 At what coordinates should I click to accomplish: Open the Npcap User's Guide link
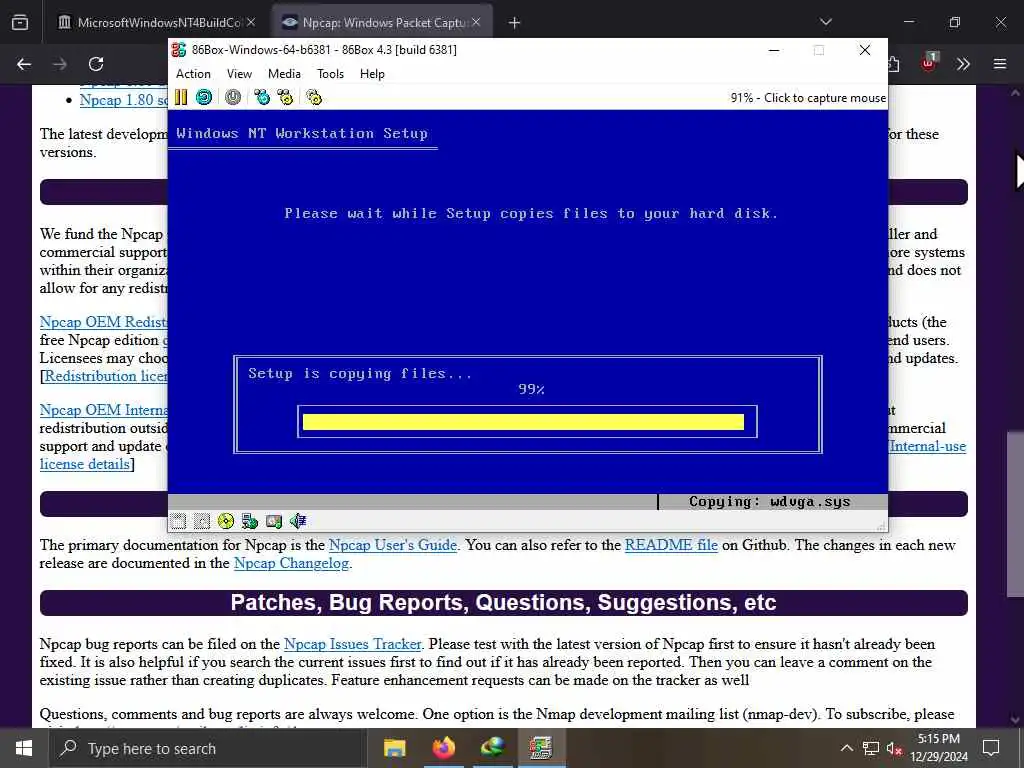point(392,545)
